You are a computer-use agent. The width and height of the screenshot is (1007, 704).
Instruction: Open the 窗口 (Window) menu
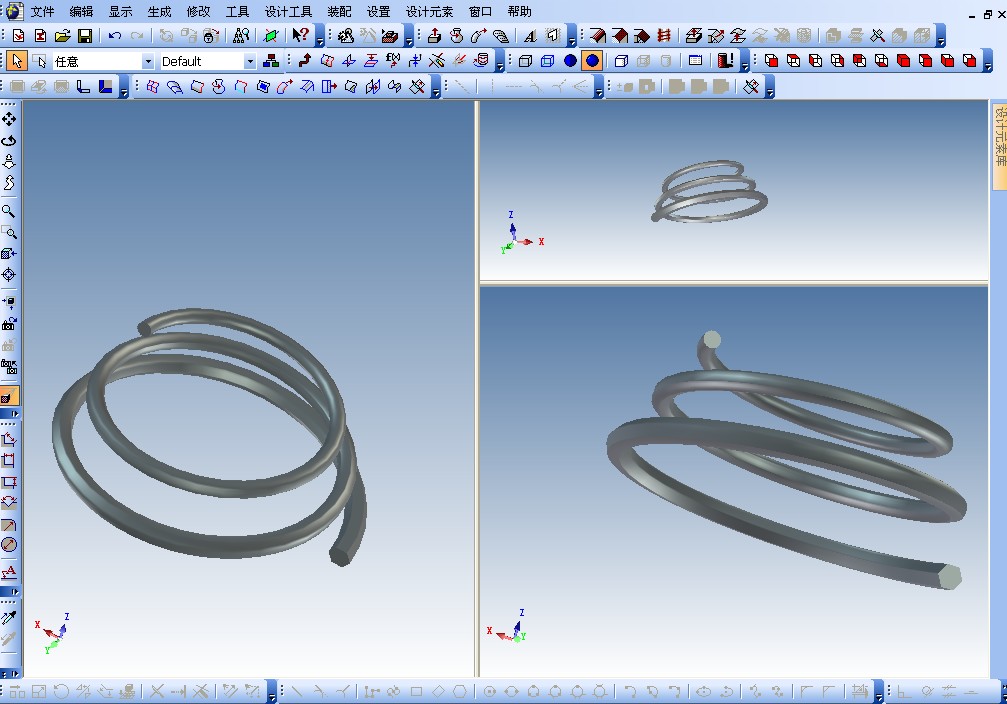480,11
